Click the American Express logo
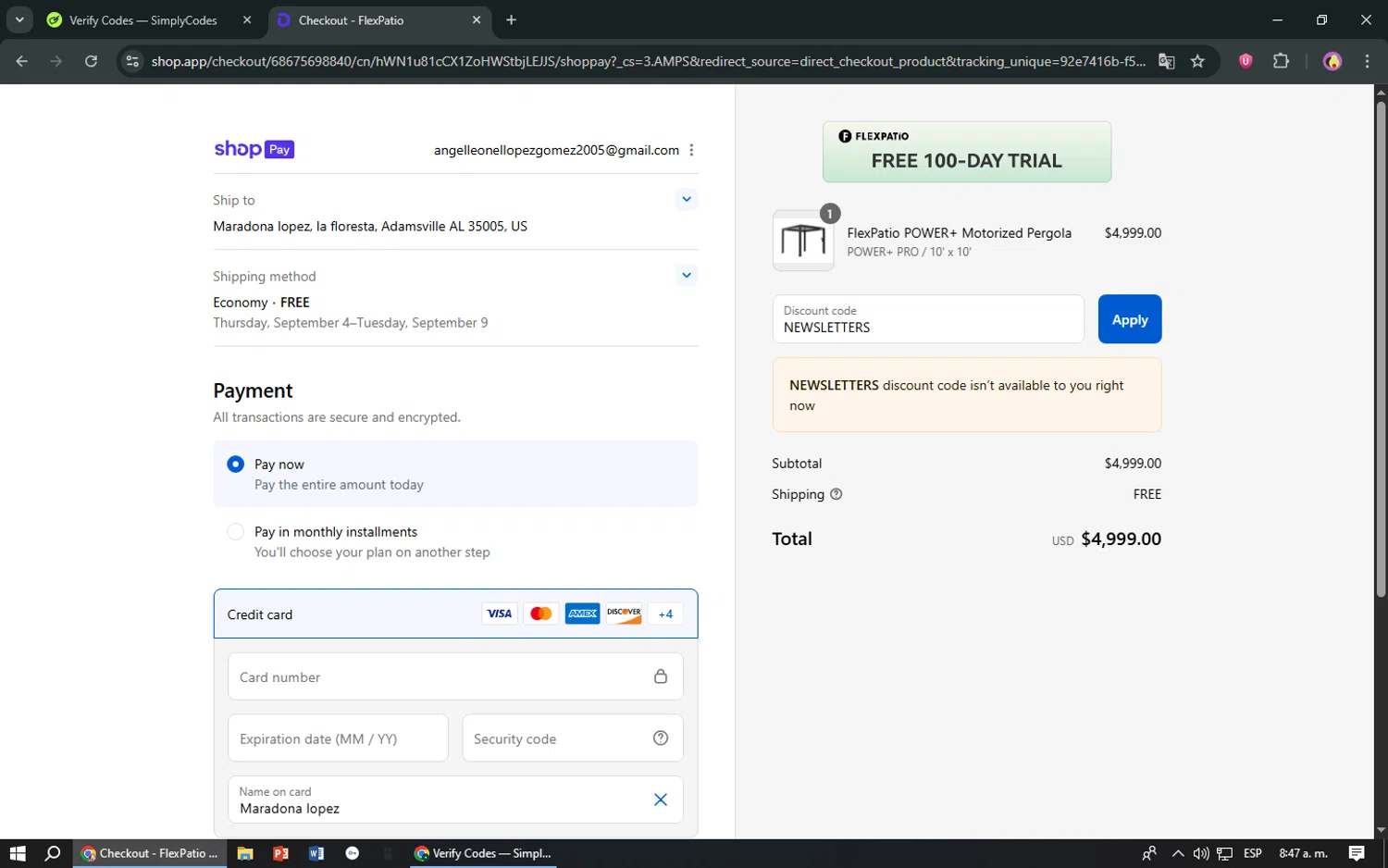This screenshot has height=868, width=1388. [x=583, y=614]
